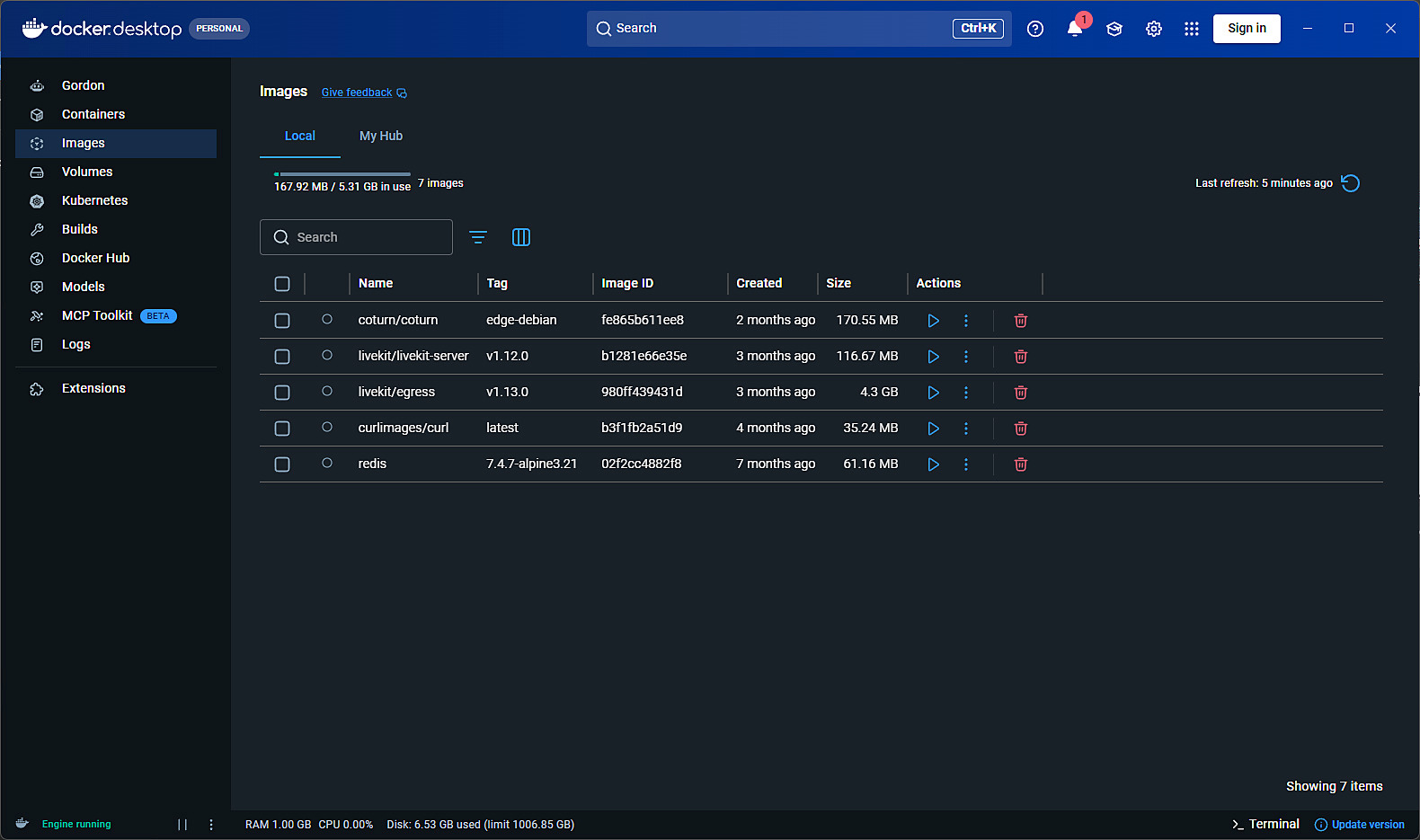This screenshot has width=1420, height=840.
Task: Delete the coturn/coturn image
Action: pos(1021,321)
